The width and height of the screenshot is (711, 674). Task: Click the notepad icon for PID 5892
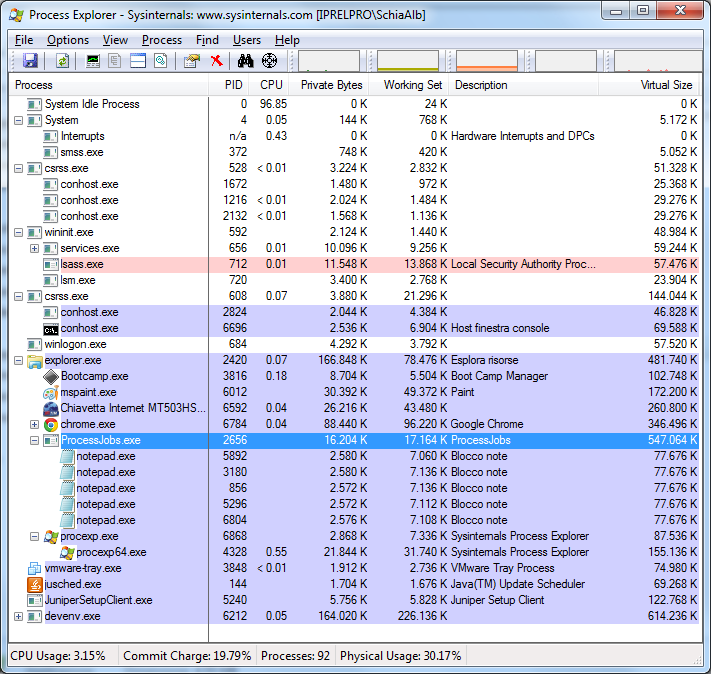67,456
